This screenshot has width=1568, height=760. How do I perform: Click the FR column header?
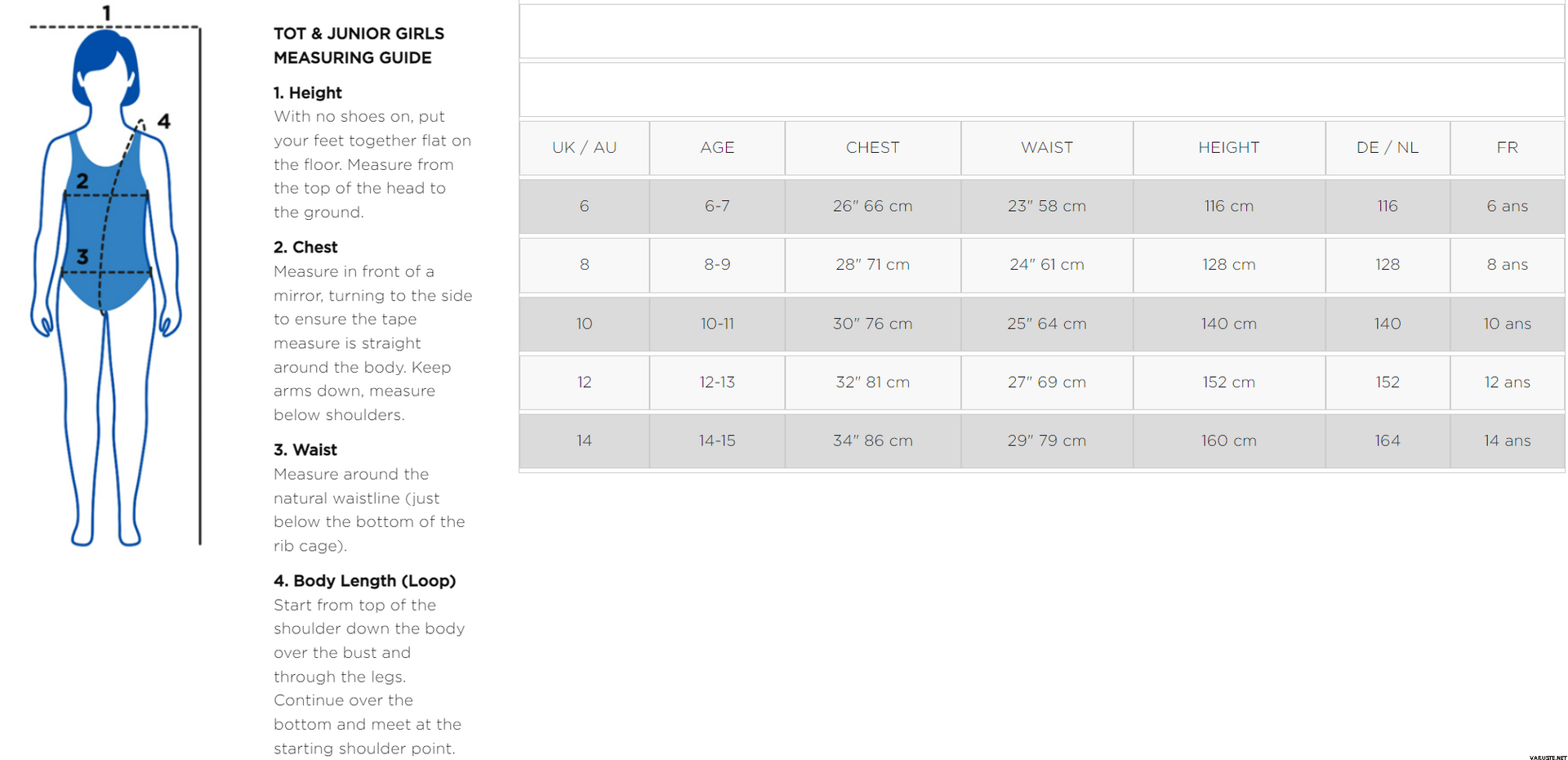[x=1507, y=148]
